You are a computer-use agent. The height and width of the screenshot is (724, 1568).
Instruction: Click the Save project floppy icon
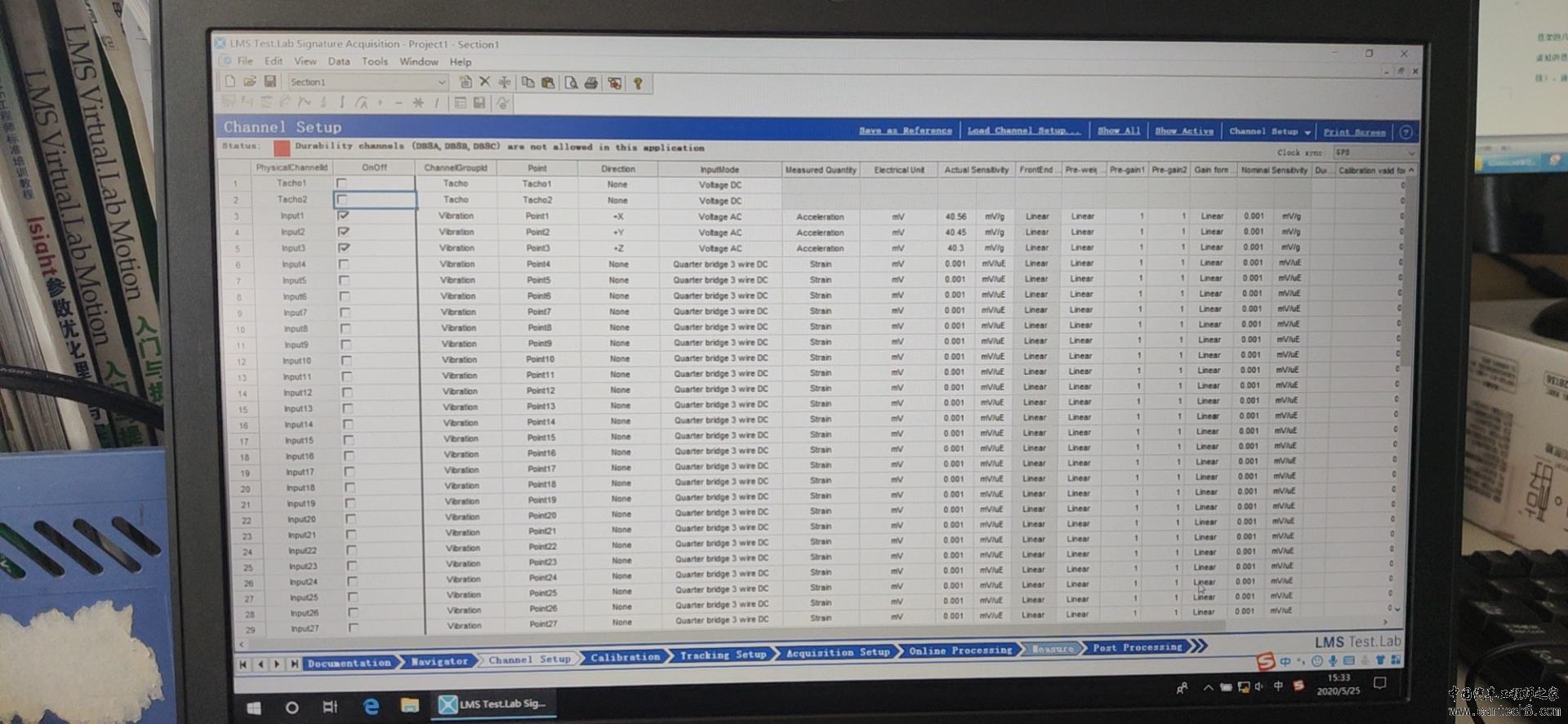pyautogui.click(x=269, y=82)
